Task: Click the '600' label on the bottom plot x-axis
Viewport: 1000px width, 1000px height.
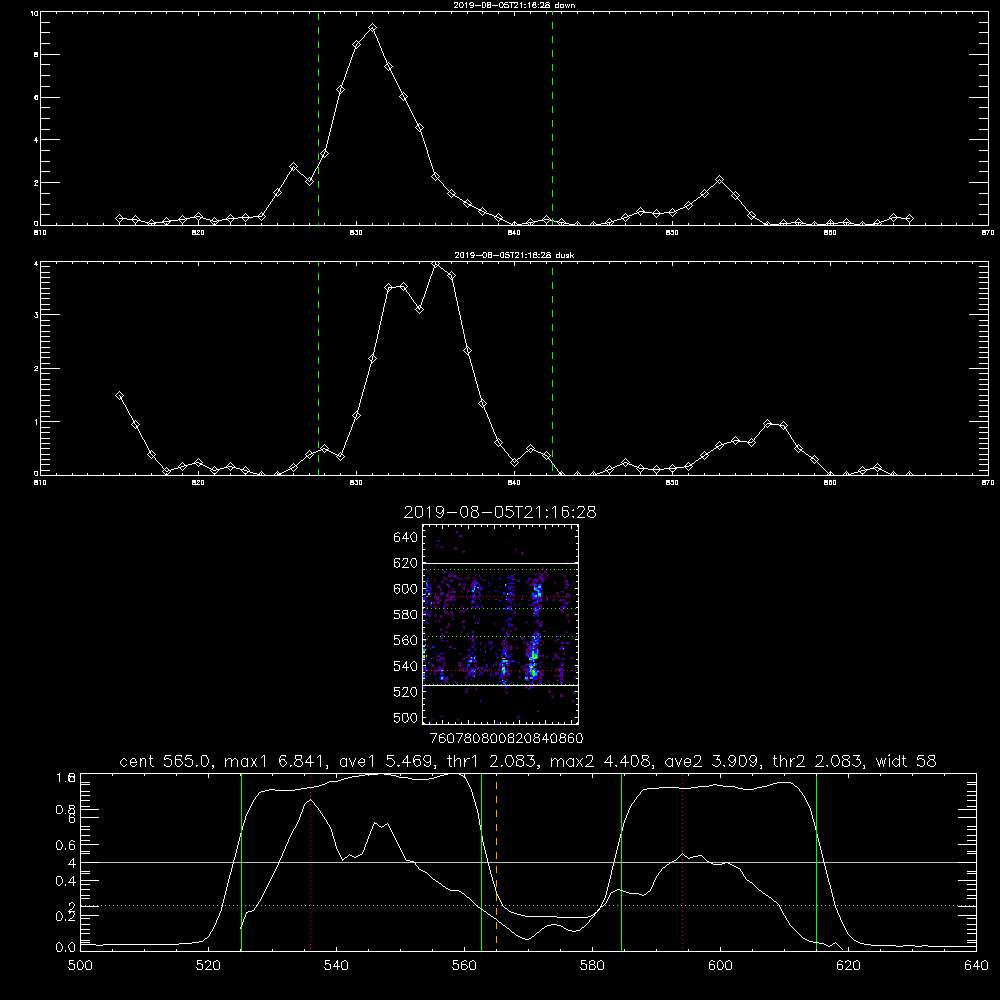Action: (x=720, y=966)
